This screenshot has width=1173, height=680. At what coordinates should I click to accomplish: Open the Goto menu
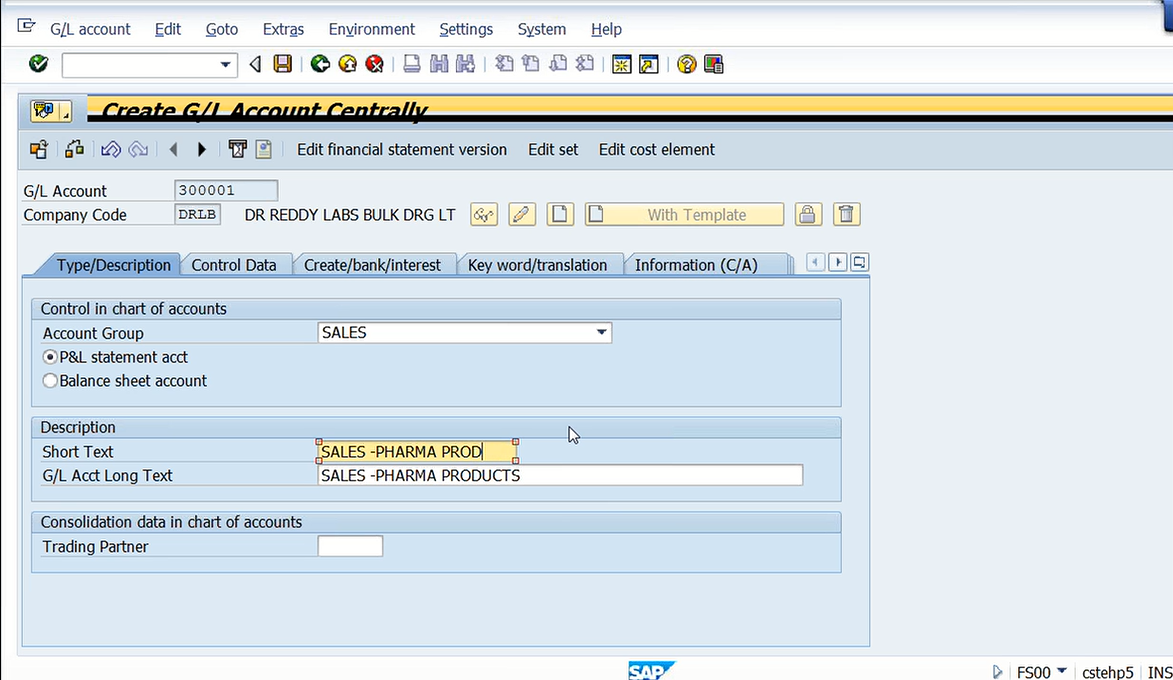click(221, 29)
